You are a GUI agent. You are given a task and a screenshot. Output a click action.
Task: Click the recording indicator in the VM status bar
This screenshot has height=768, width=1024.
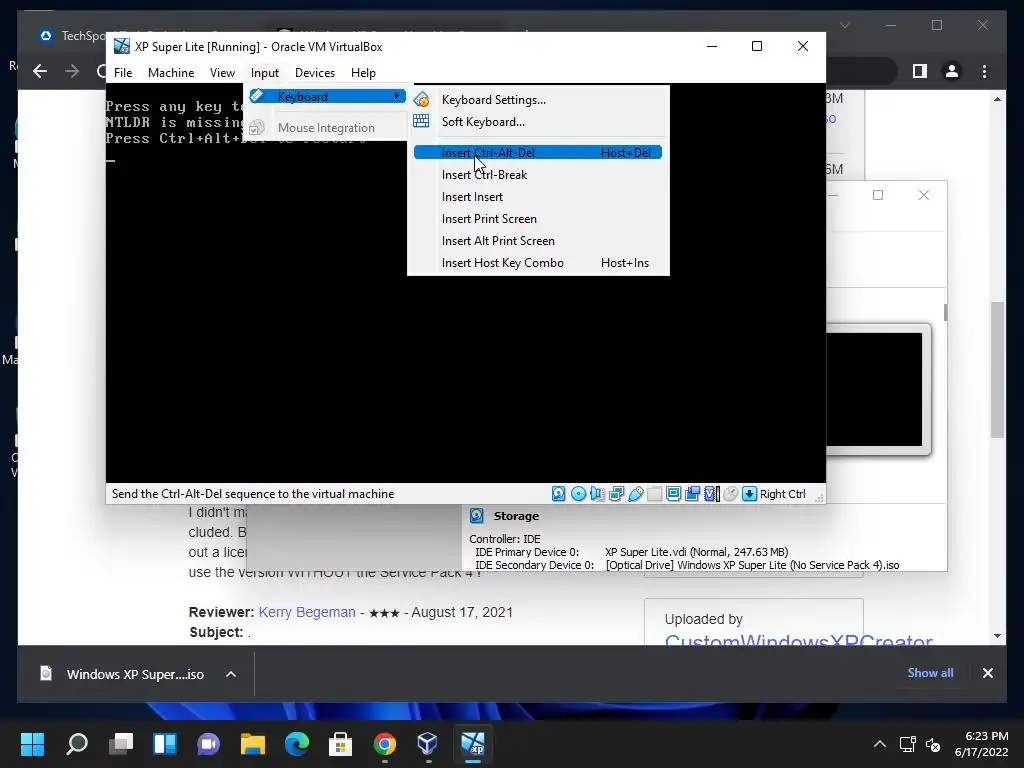pyautogui.click(x=692, y=494)
